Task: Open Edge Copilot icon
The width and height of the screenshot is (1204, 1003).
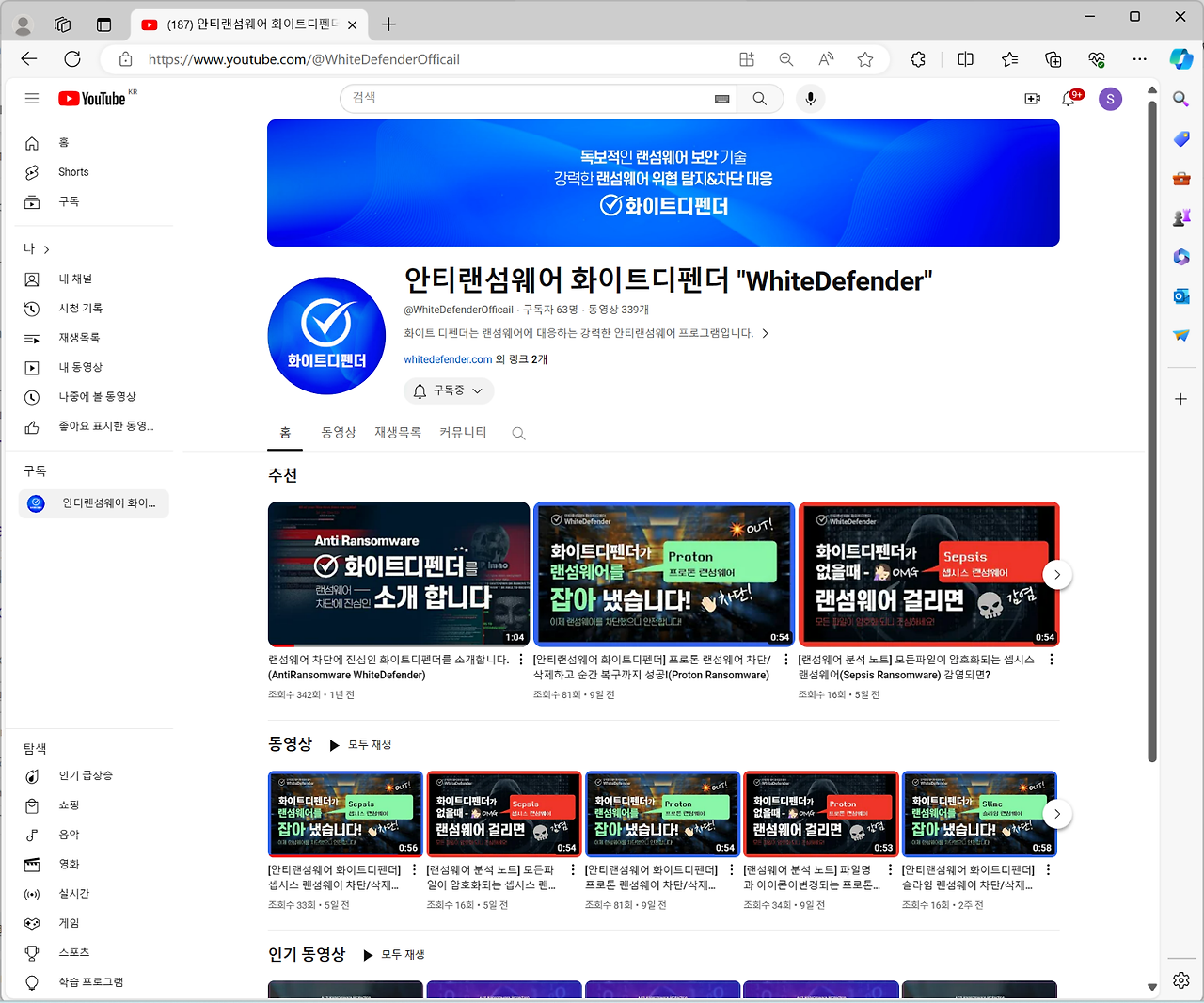Action: (x=1181, y=59)
